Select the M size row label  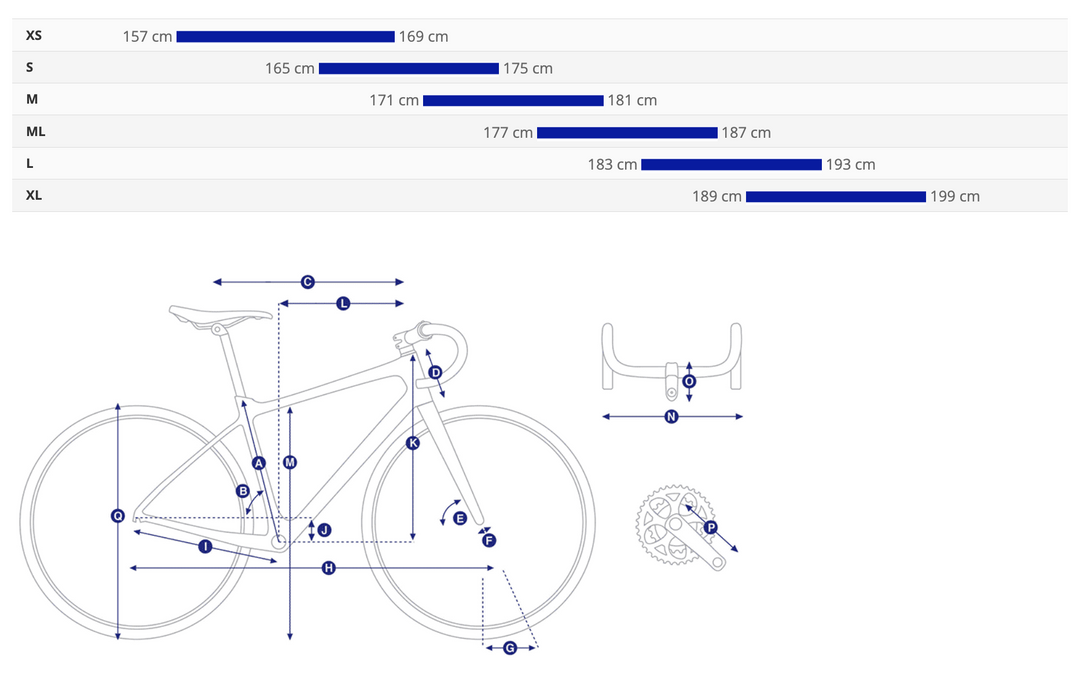tap(32, 99)
